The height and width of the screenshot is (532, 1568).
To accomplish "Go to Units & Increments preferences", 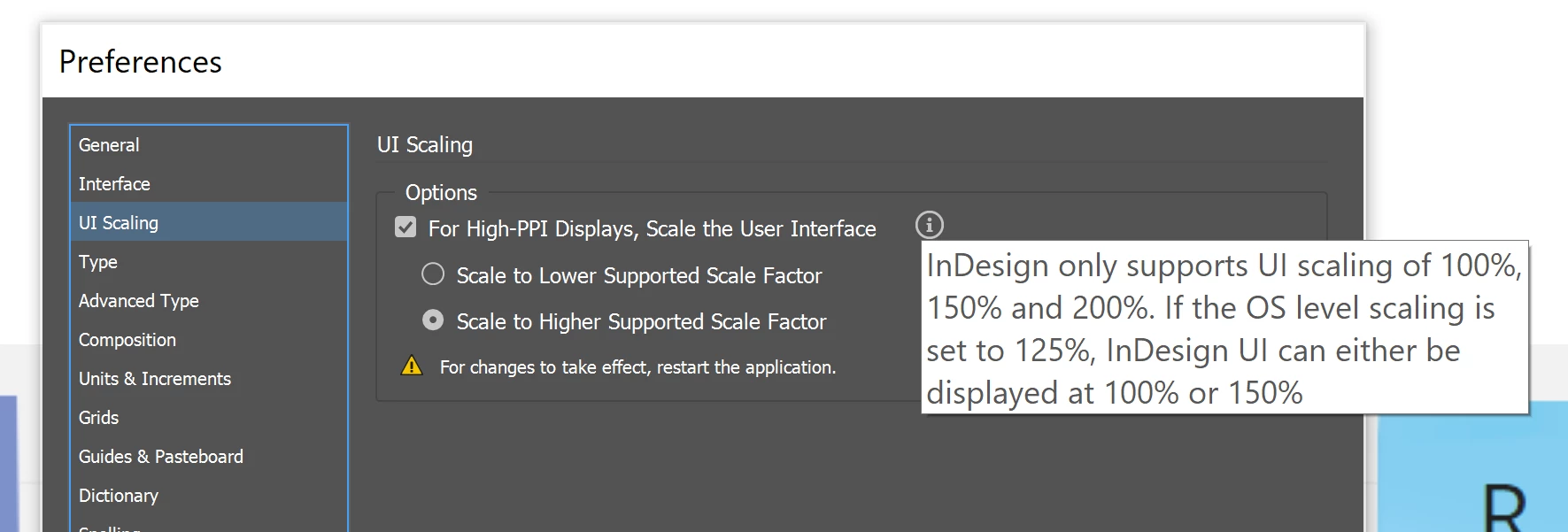I will point(209,379).
